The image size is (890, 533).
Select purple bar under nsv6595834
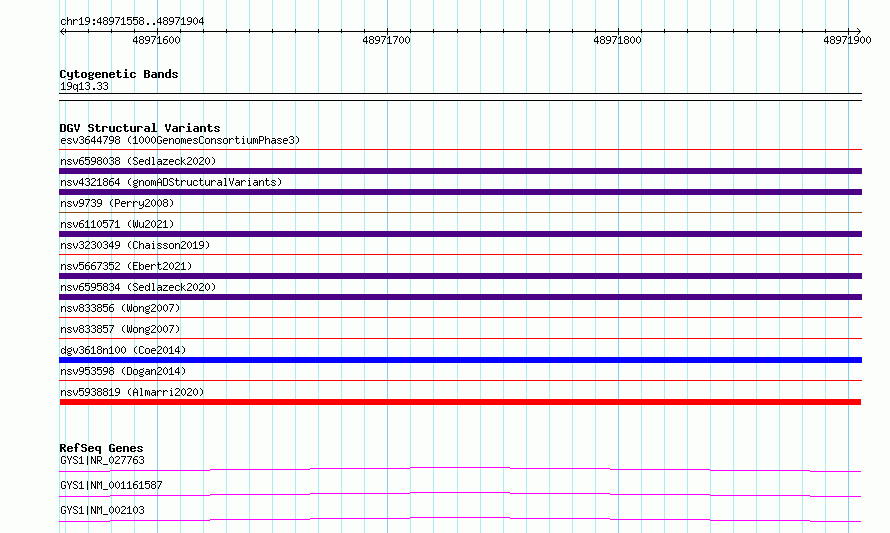(460, 297)
